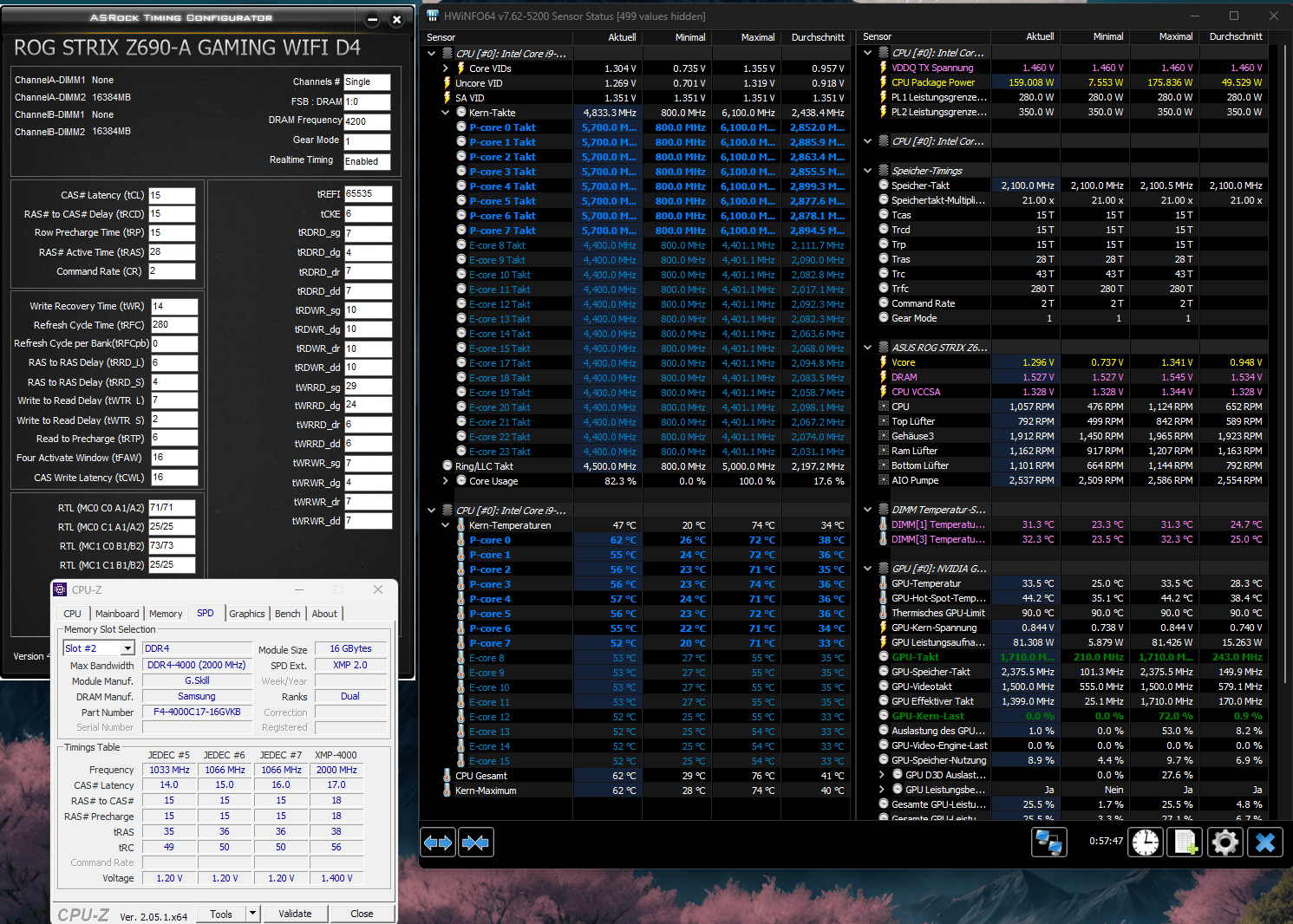Open the Memory Slot Selection dropdown in CPU-Z
Screen dimensions: 1293x924
tap(127, 648)
